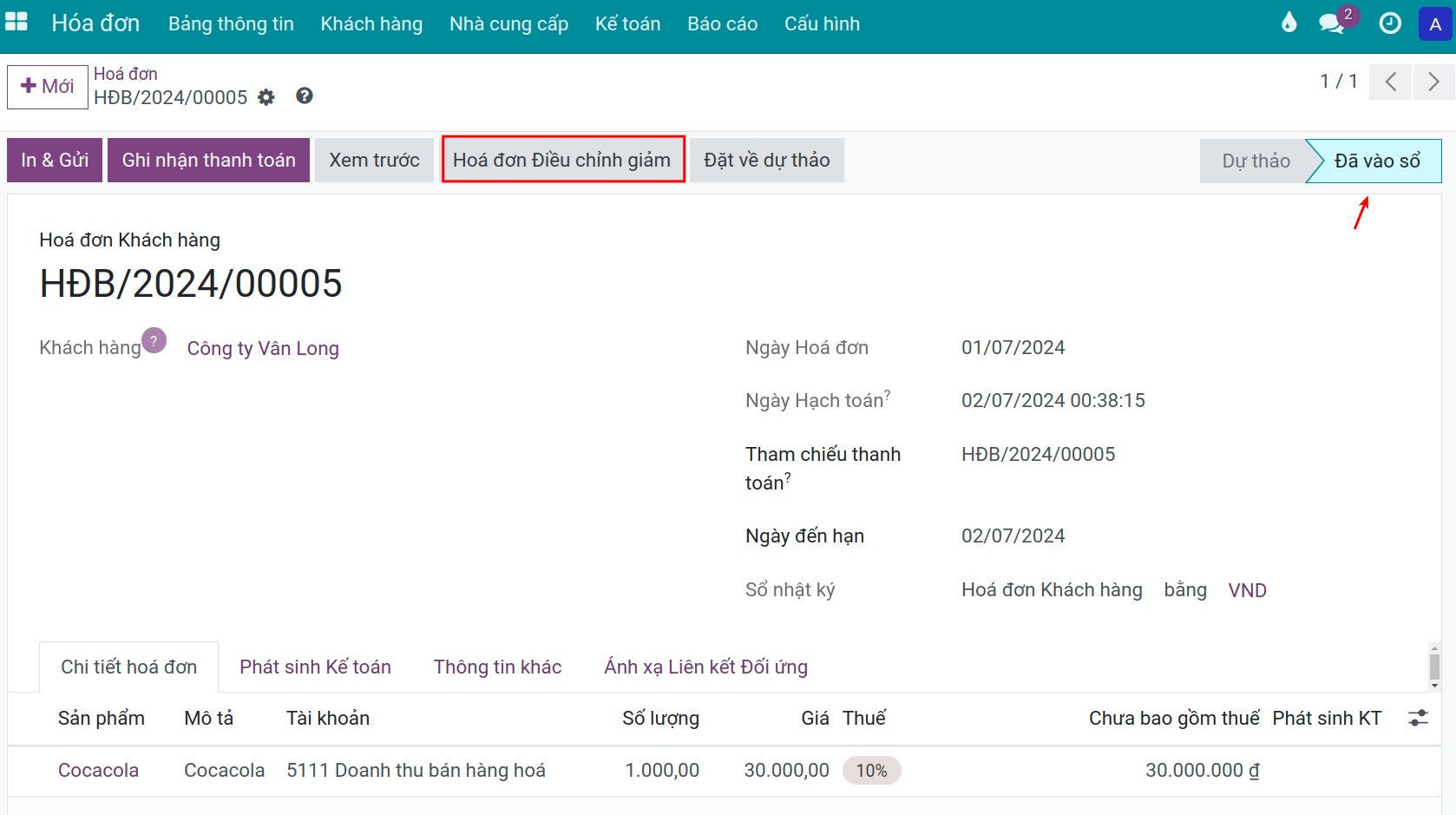
Task: Select the Dự thảo status stage
Action: click(1256, 161)
